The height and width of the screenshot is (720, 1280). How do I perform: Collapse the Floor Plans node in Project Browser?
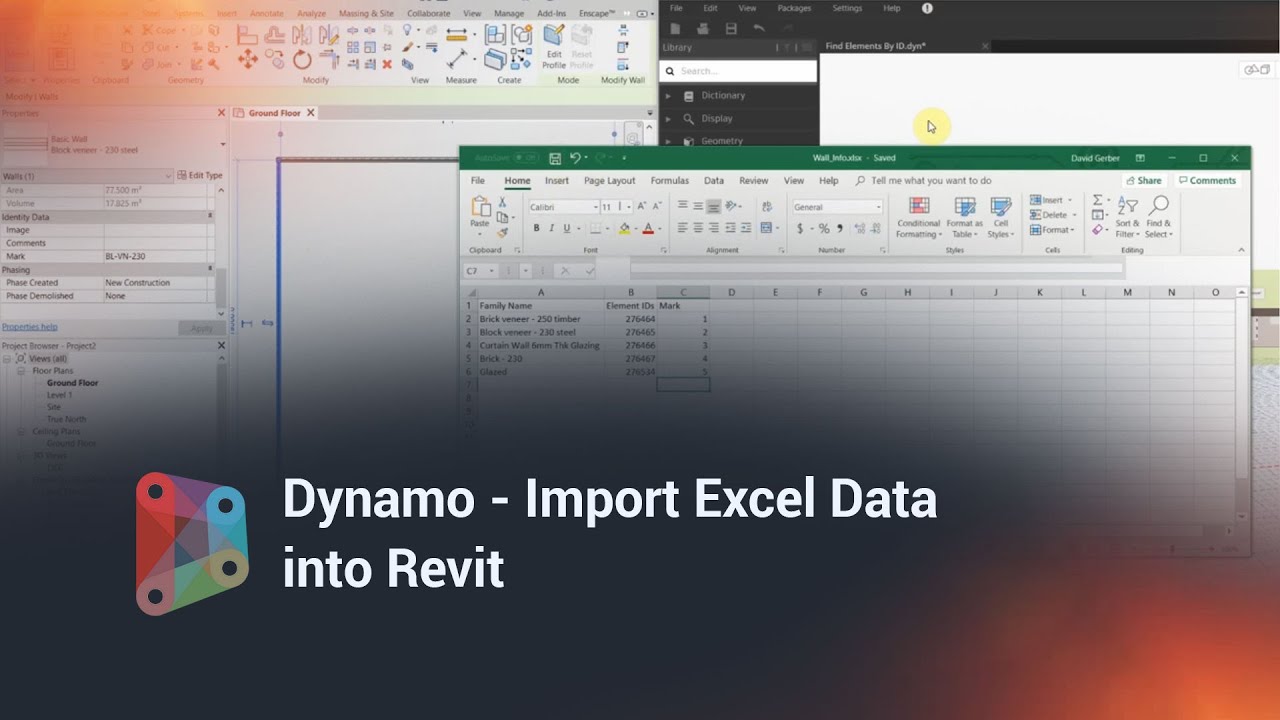point(23,371)
